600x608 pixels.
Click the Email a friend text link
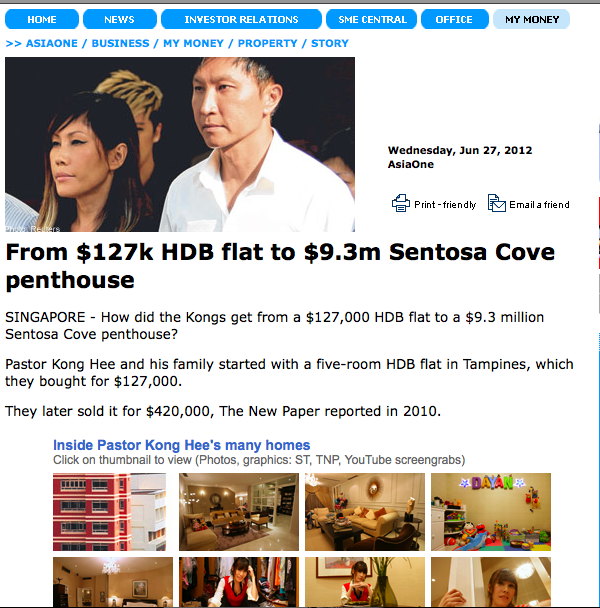click(539, 205)
